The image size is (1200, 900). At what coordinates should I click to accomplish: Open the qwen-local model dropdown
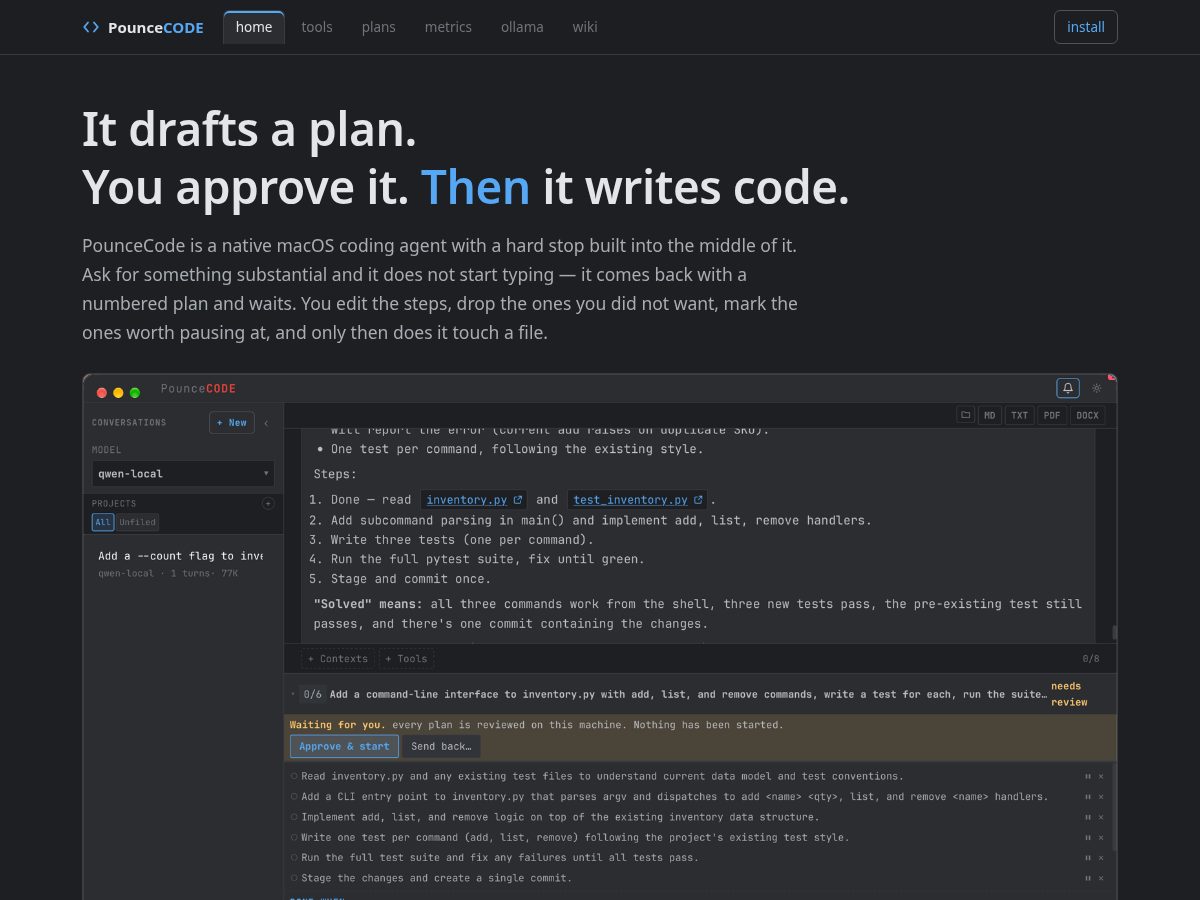tap(183, 473)
